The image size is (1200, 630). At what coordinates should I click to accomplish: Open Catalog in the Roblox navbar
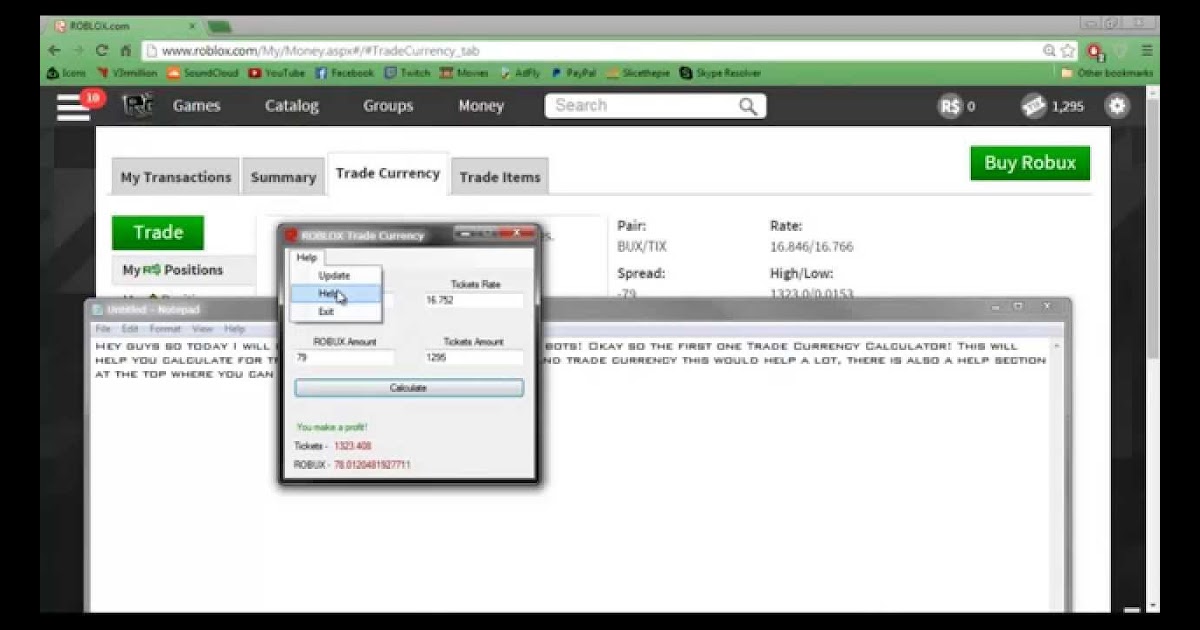click(292, 106)
